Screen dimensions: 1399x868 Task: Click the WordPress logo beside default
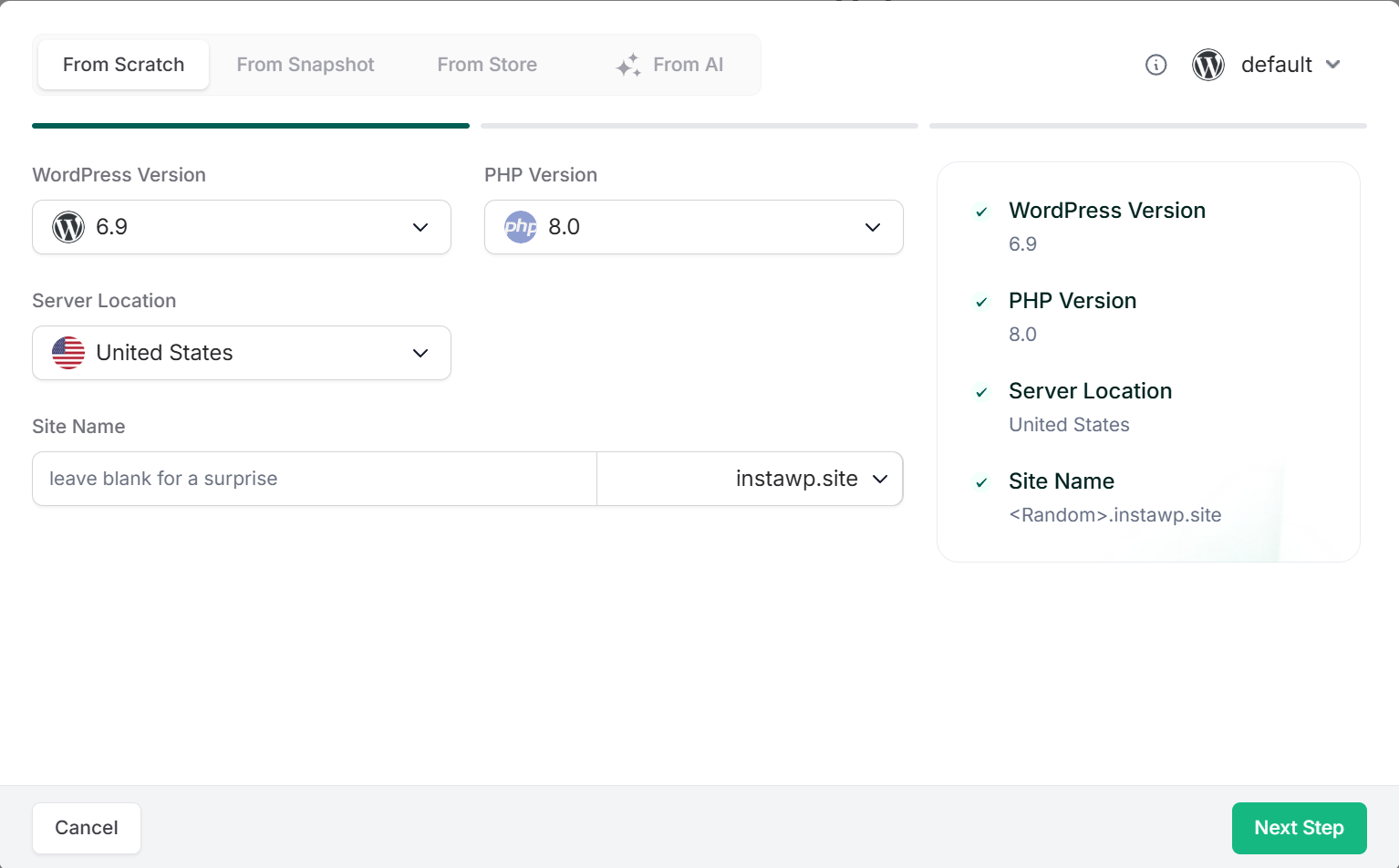[x=1208, y=65]
